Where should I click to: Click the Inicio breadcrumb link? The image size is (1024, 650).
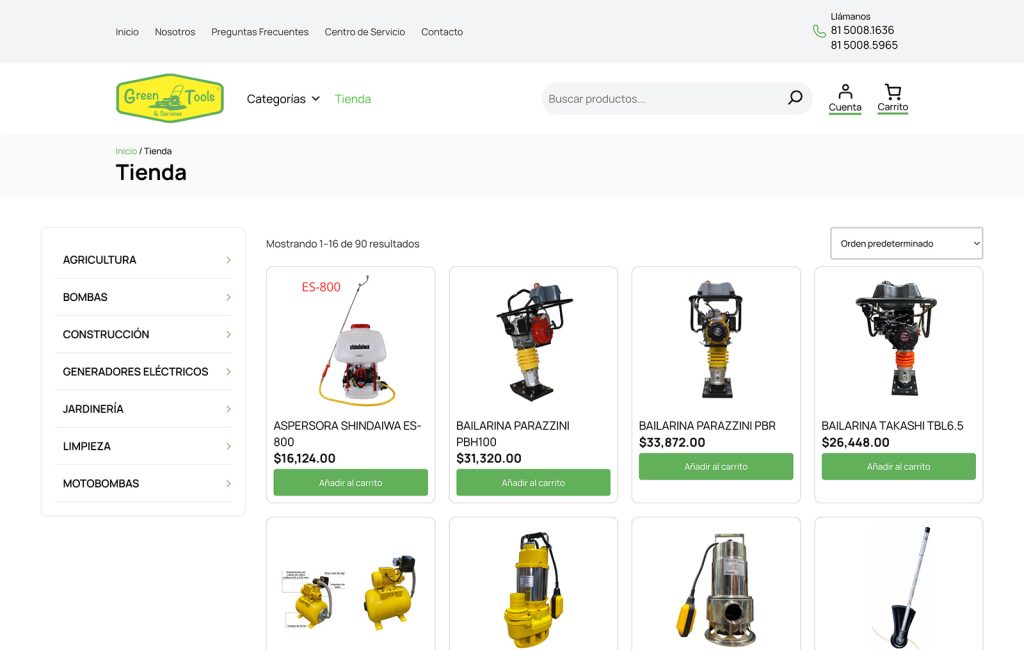125,150
